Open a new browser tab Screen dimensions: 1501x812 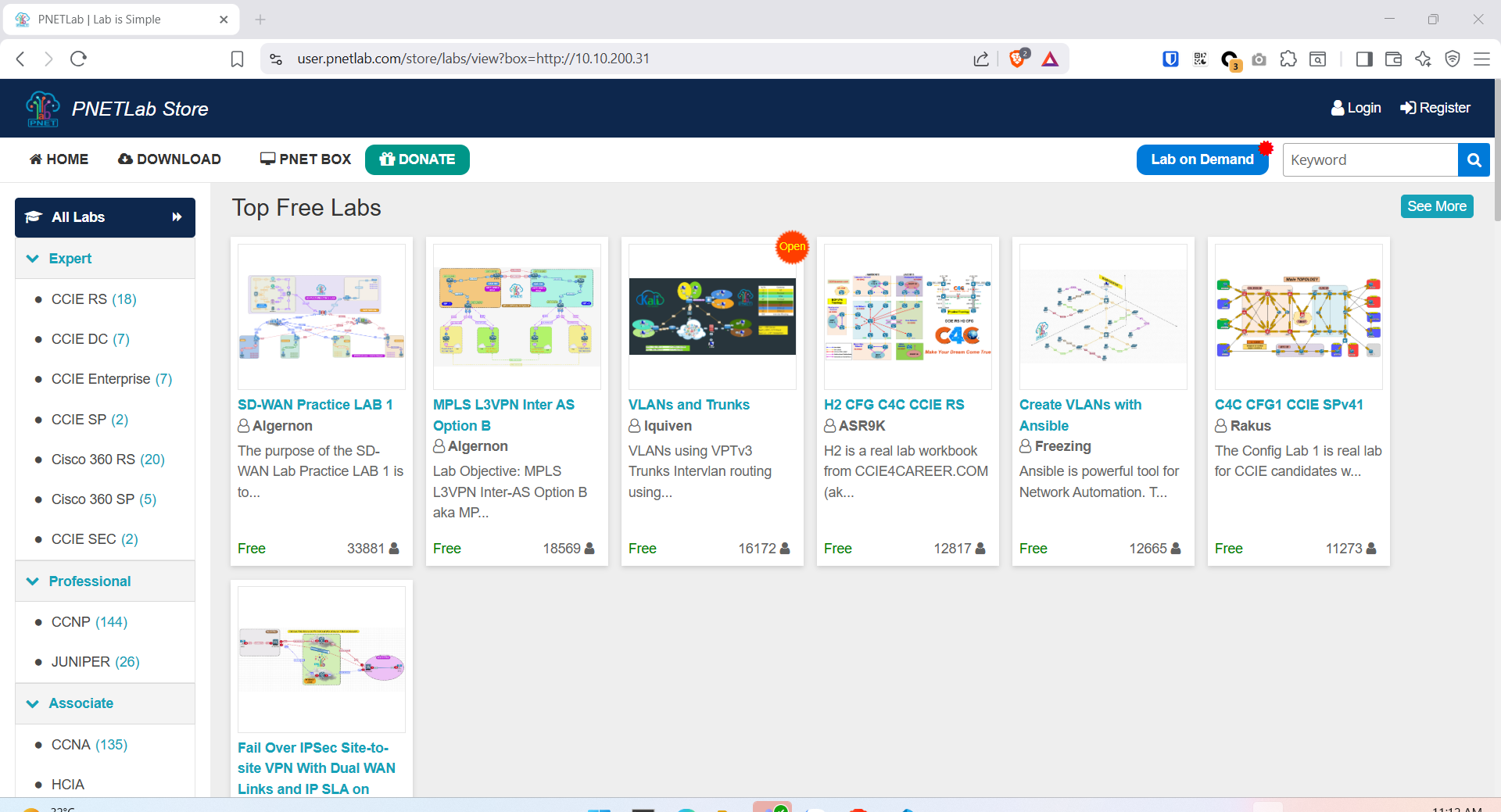pyautogui.click(x=260, y=20)
